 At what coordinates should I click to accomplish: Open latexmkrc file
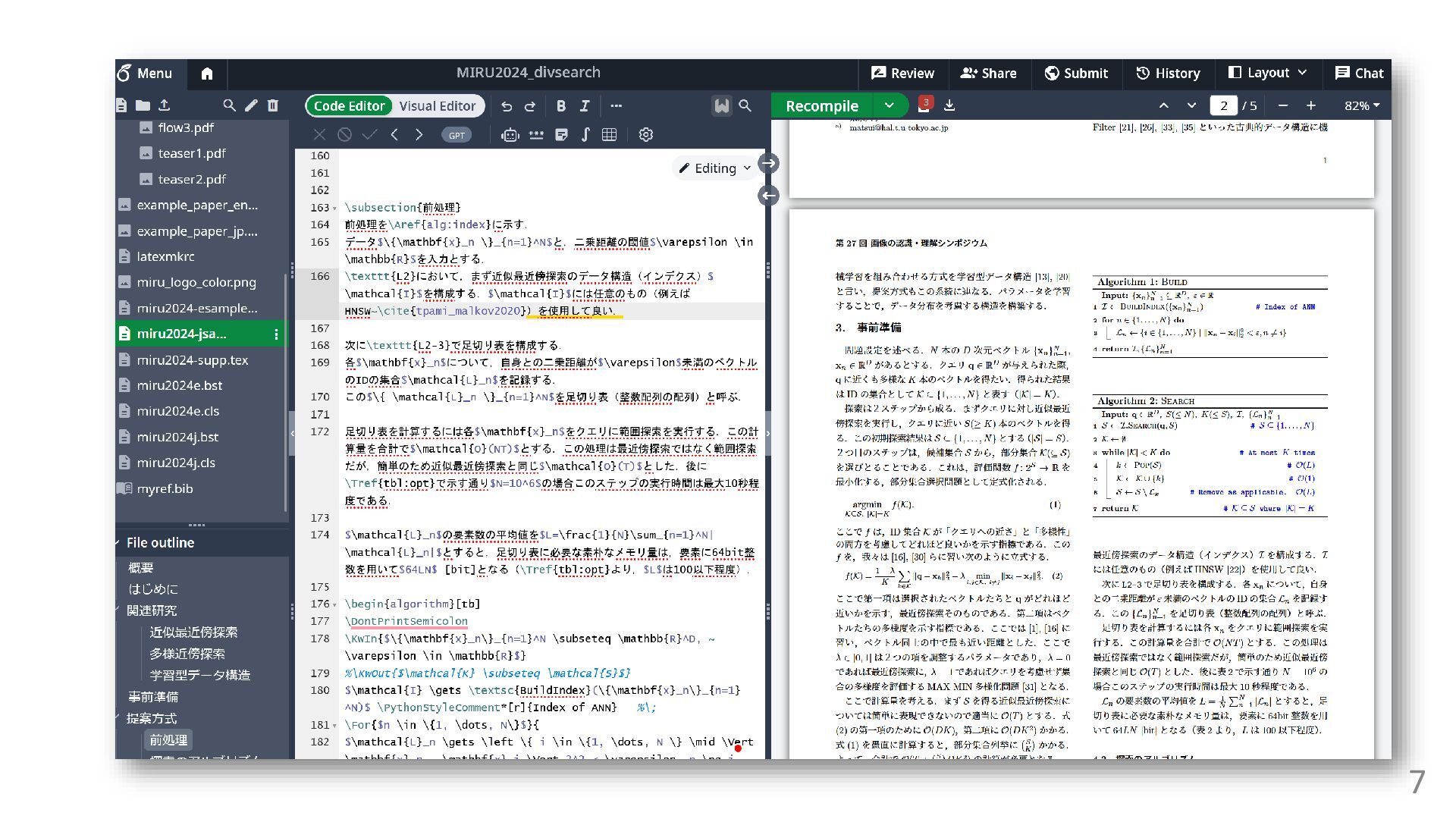tap(165, 257)
